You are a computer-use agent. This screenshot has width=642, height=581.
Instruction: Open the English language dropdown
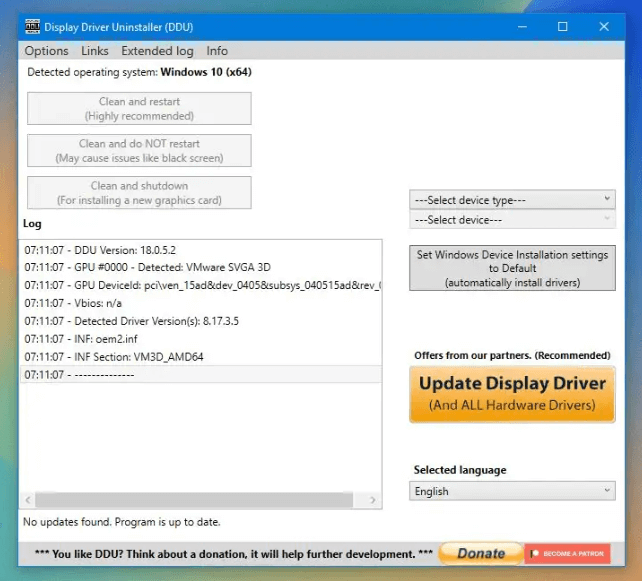[x=512, y=491]
